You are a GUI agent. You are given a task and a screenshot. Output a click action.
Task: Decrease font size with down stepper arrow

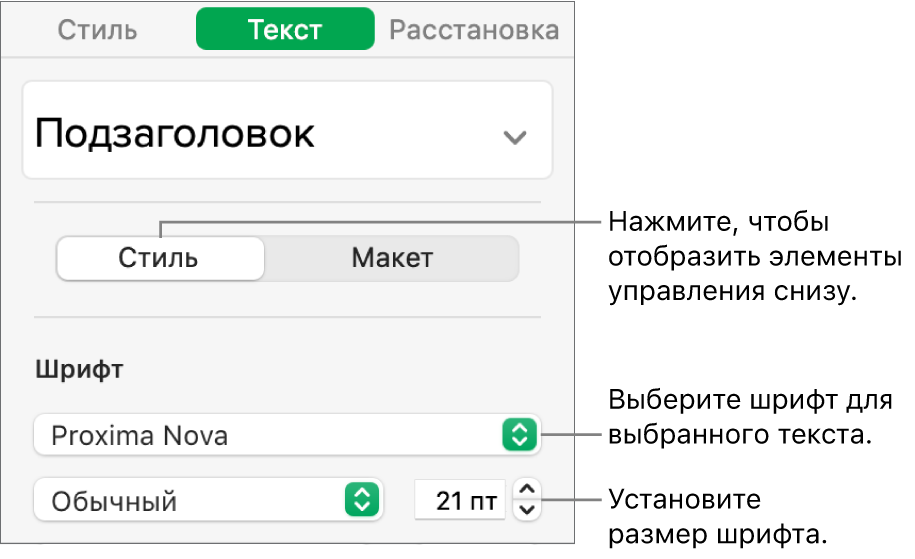[x=527, y=510]
